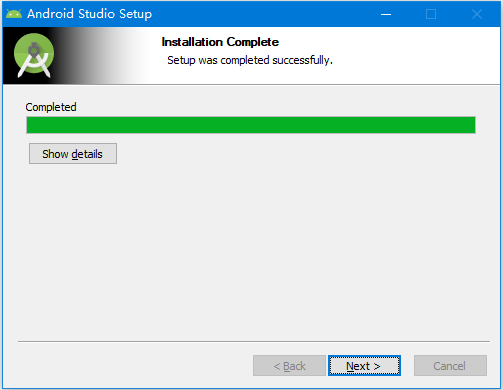Click the separator line above the buttons

[254, 341]
